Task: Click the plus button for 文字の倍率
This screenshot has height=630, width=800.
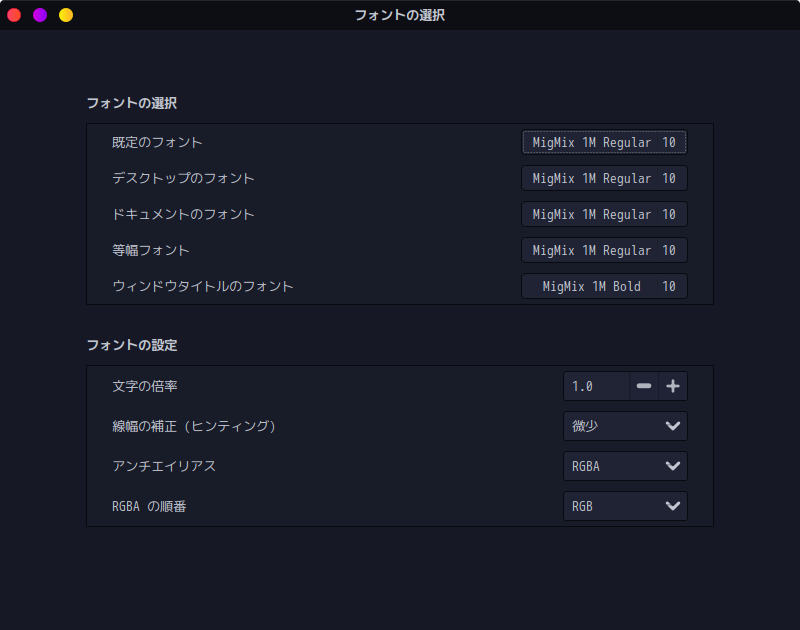Action: pos(673,386)
